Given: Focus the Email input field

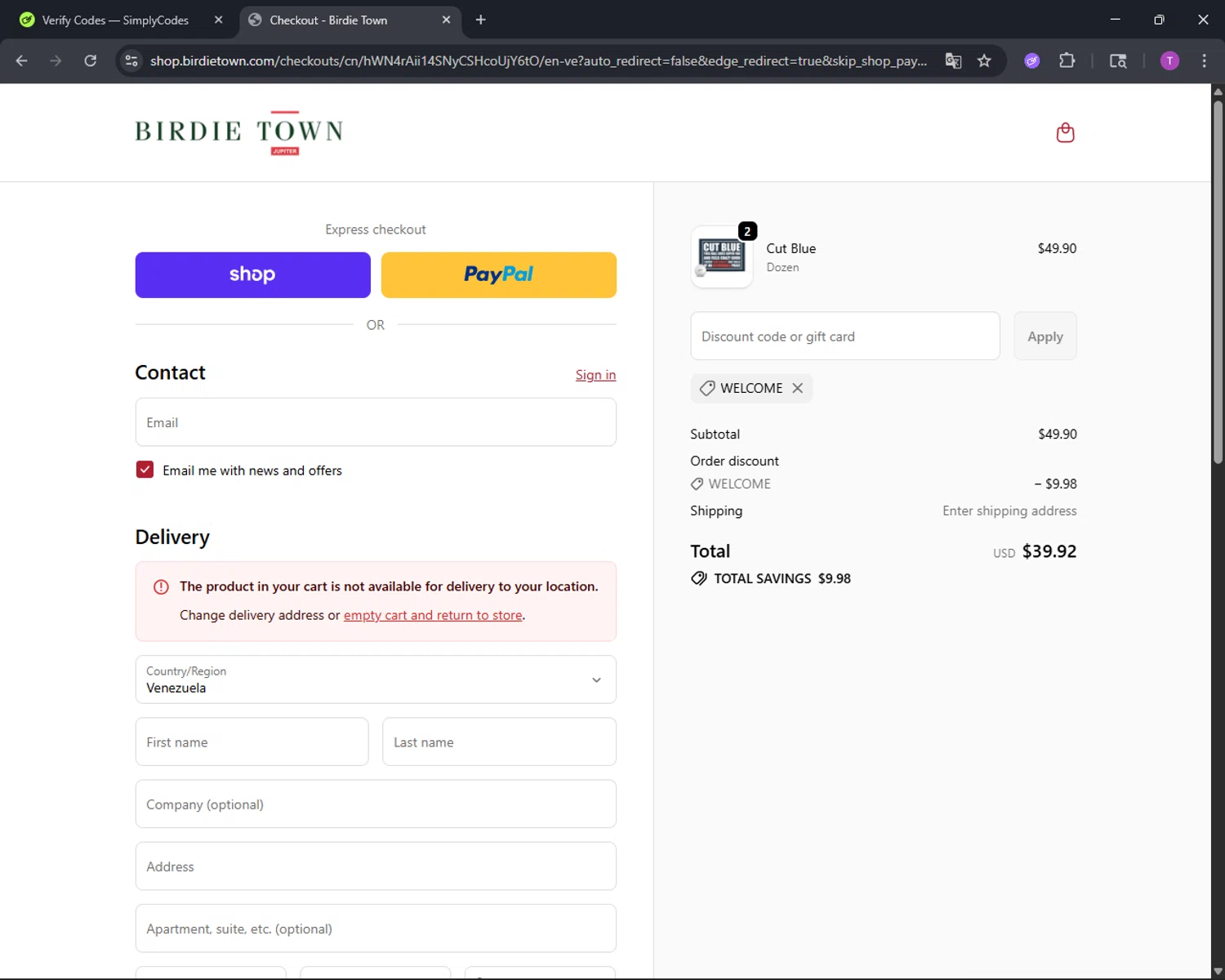Looking at the screenshot, I should click(x=376, y=422).
